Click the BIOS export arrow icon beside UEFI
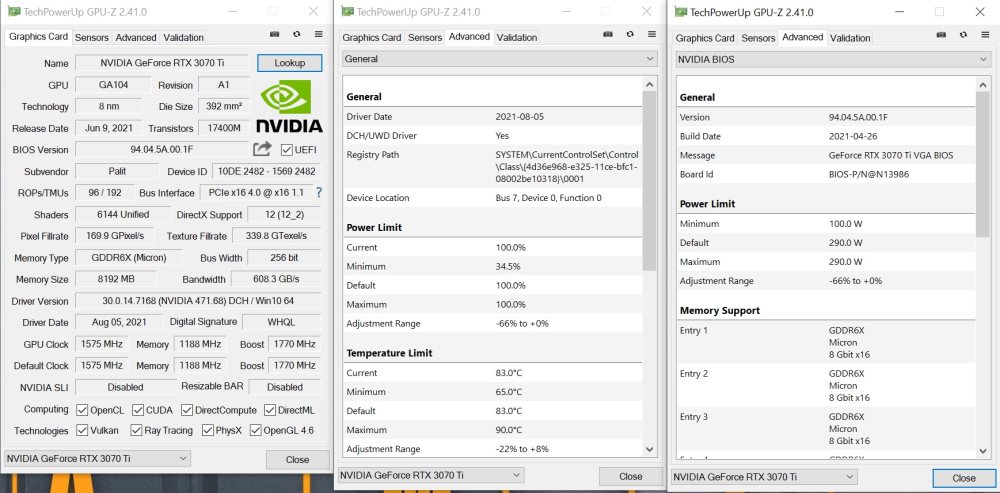The width and height of the screenshot is (1000, 493). pos(262,149)
